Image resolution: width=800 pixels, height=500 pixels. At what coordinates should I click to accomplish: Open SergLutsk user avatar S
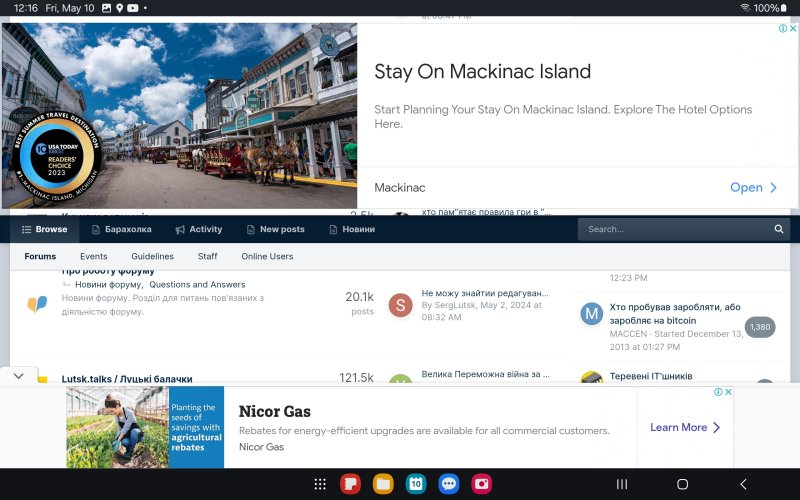pos(401,305)
